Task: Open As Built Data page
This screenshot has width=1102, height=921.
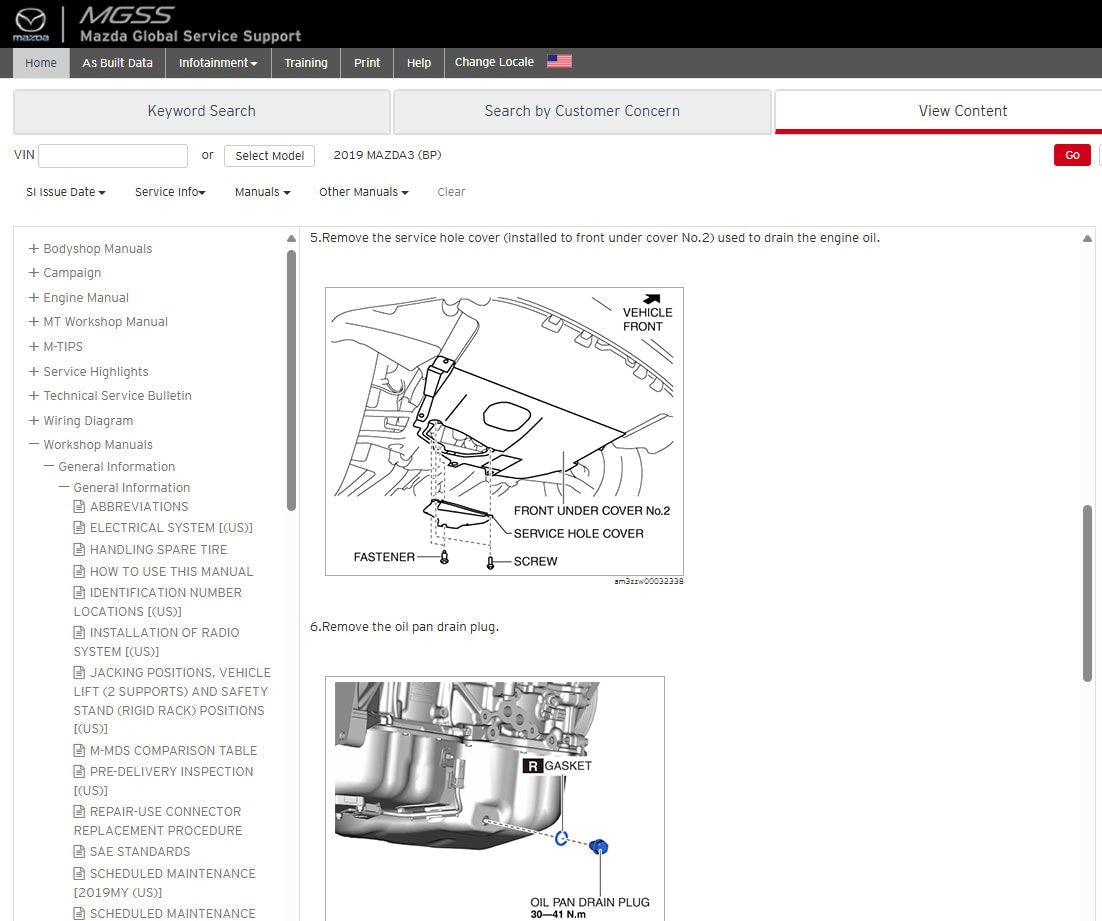Action: pyautogui.click(x=117, y=63)
